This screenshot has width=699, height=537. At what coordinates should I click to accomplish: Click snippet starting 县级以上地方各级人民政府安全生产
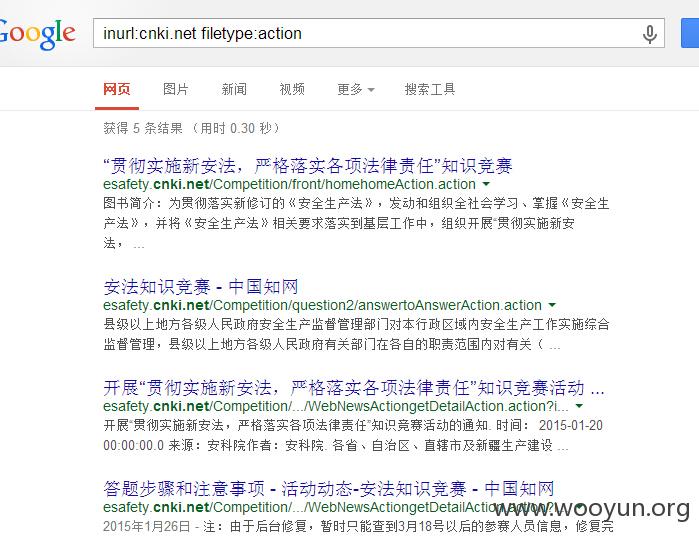coord(356,334)
